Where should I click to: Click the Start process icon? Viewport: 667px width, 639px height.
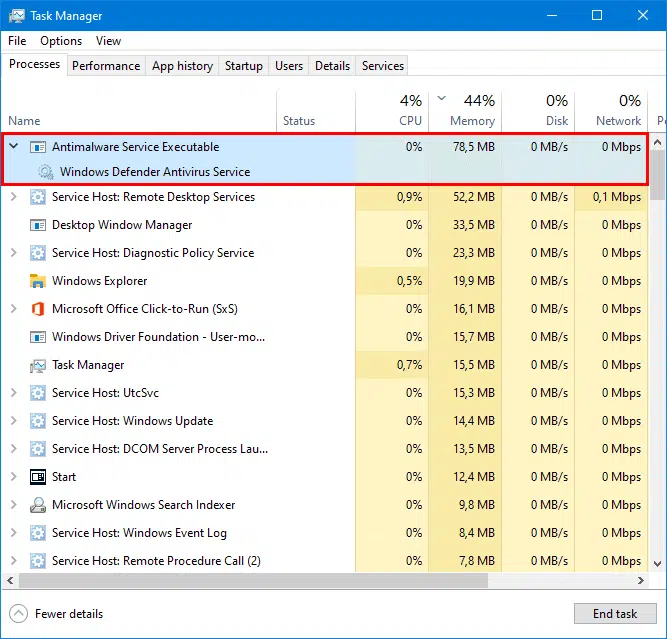[x=38, y=477]
